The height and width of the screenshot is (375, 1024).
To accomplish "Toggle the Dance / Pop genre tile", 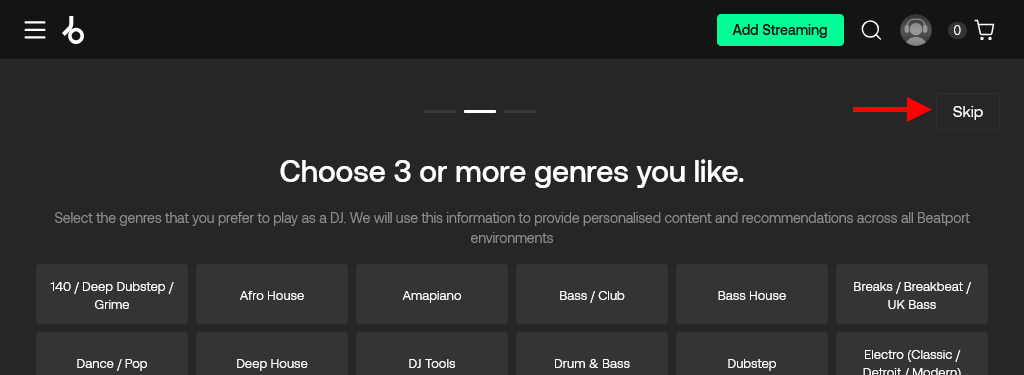I will pyautogui.click(x=112, y=354).
